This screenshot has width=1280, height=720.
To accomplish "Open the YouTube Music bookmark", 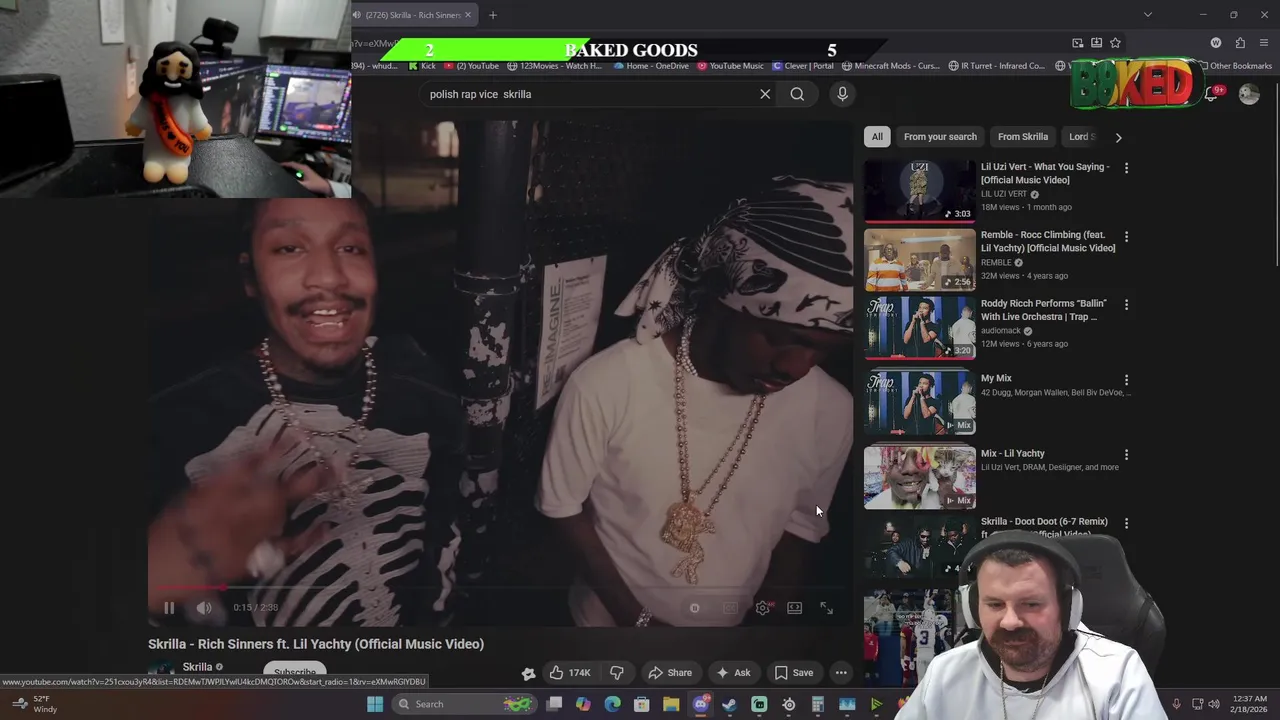I will 730,66.
